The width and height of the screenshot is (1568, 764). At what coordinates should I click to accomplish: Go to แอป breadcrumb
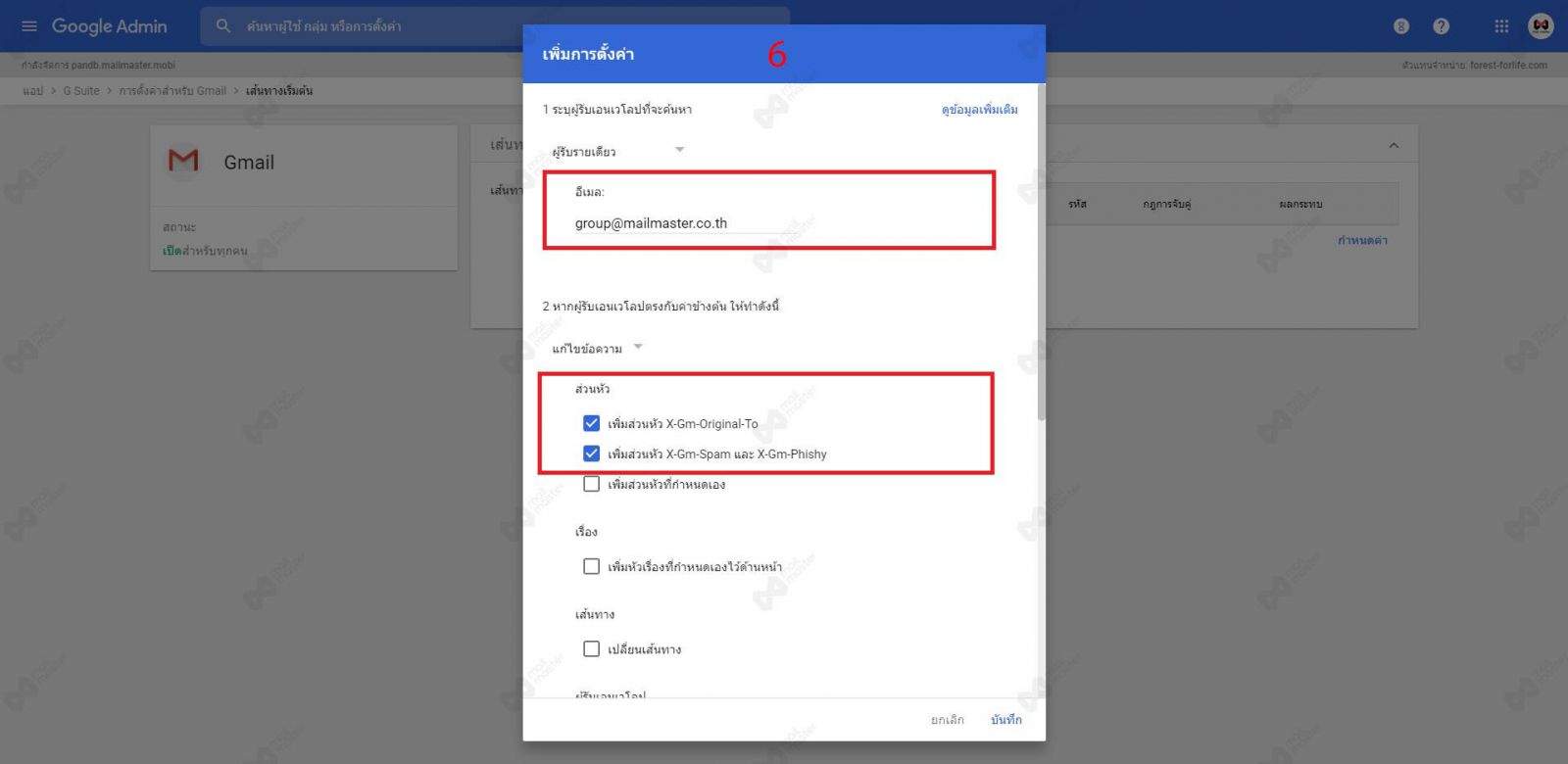(33, 91)
